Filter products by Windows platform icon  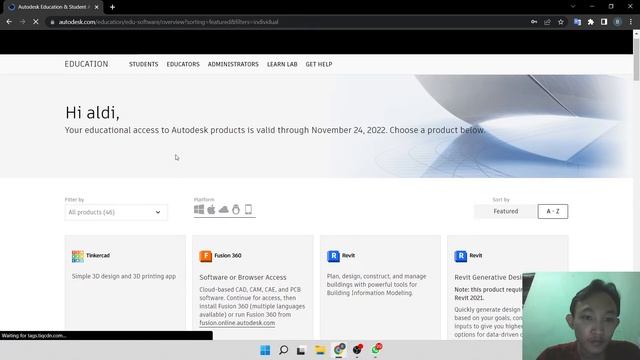point(199,210)
